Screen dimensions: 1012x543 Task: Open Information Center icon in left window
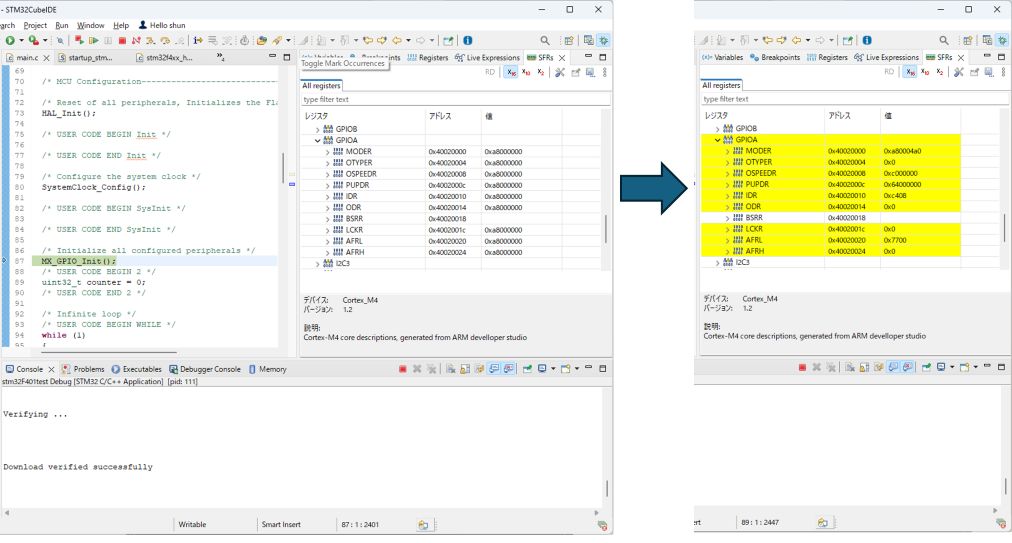[x=468, y=41]
